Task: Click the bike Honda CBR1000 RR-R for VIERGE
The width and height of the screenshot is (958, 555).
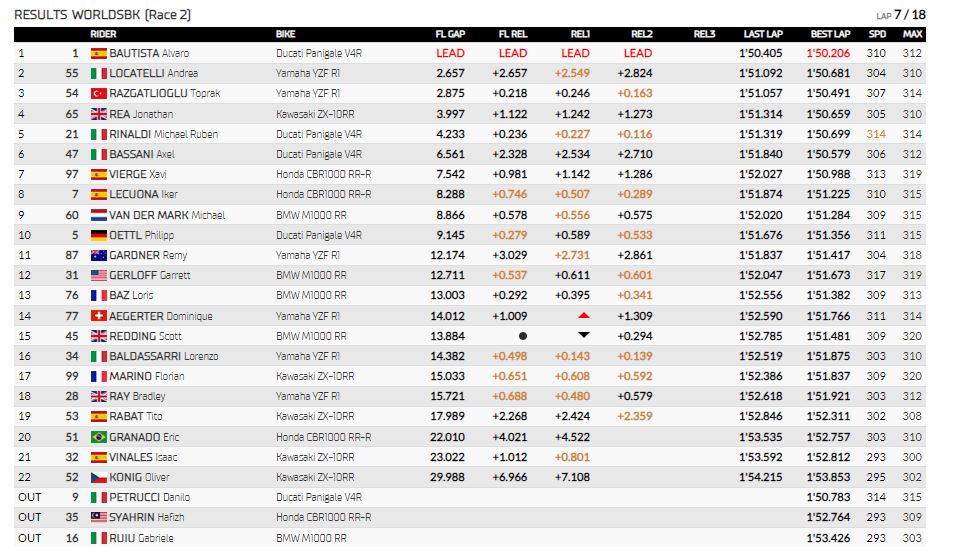Action: 323,174
